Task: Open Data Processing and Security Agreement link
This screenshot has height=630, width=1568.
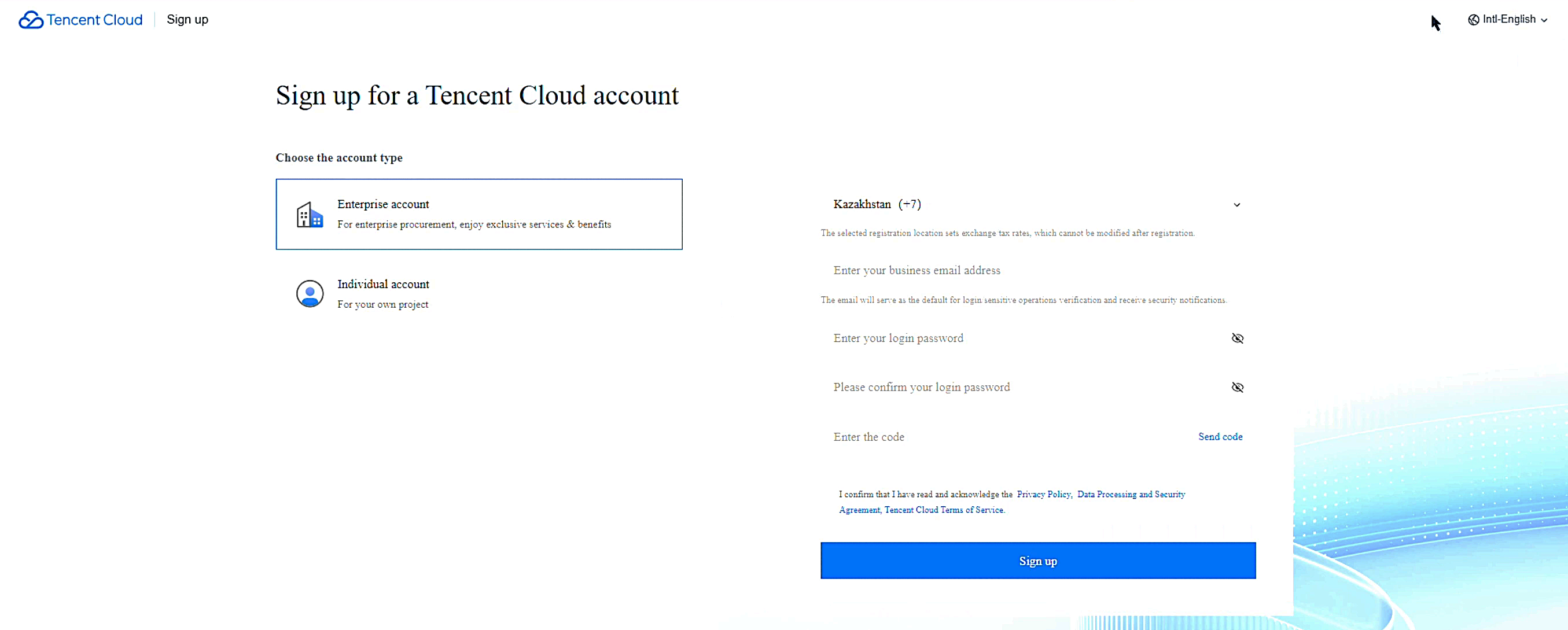Action: pyautogui.click(x=1013, y=502)
